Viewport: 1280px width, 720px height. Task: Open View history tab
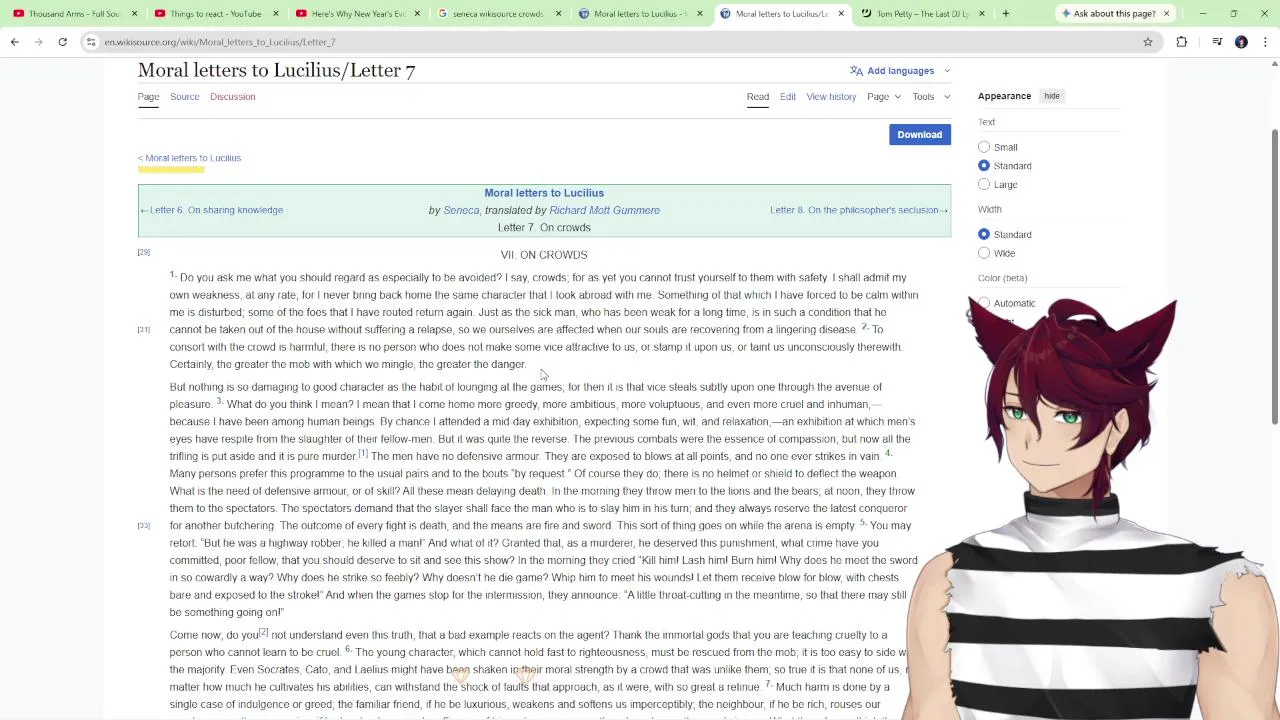(831, 97)
